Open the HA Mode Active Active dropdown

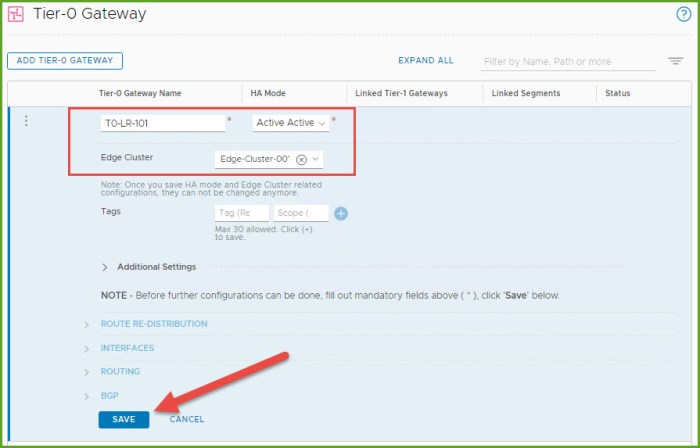pos(290,123)
